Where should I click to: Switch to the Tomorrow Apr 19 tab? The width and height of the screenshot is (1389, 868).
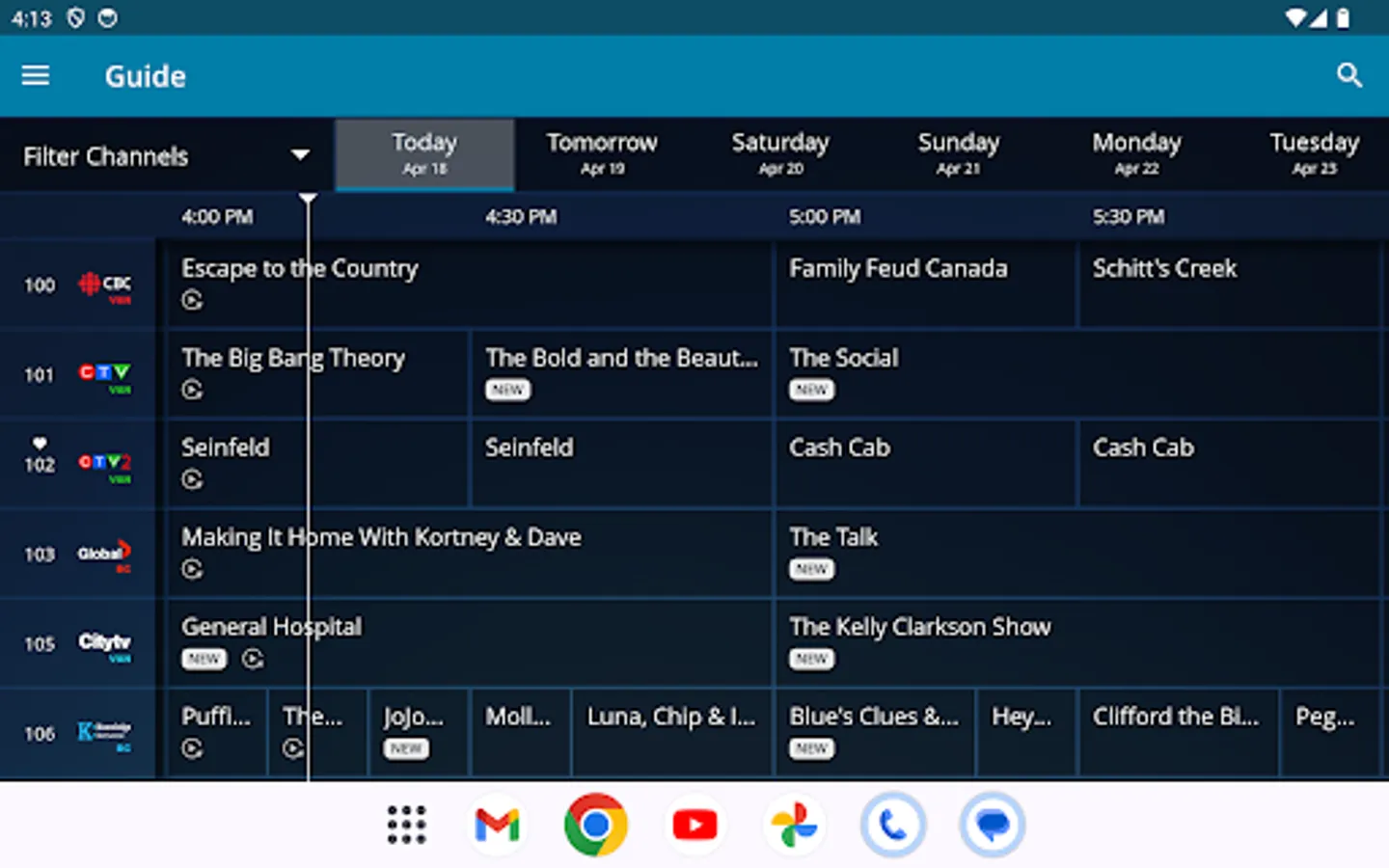tap(603, 154)
